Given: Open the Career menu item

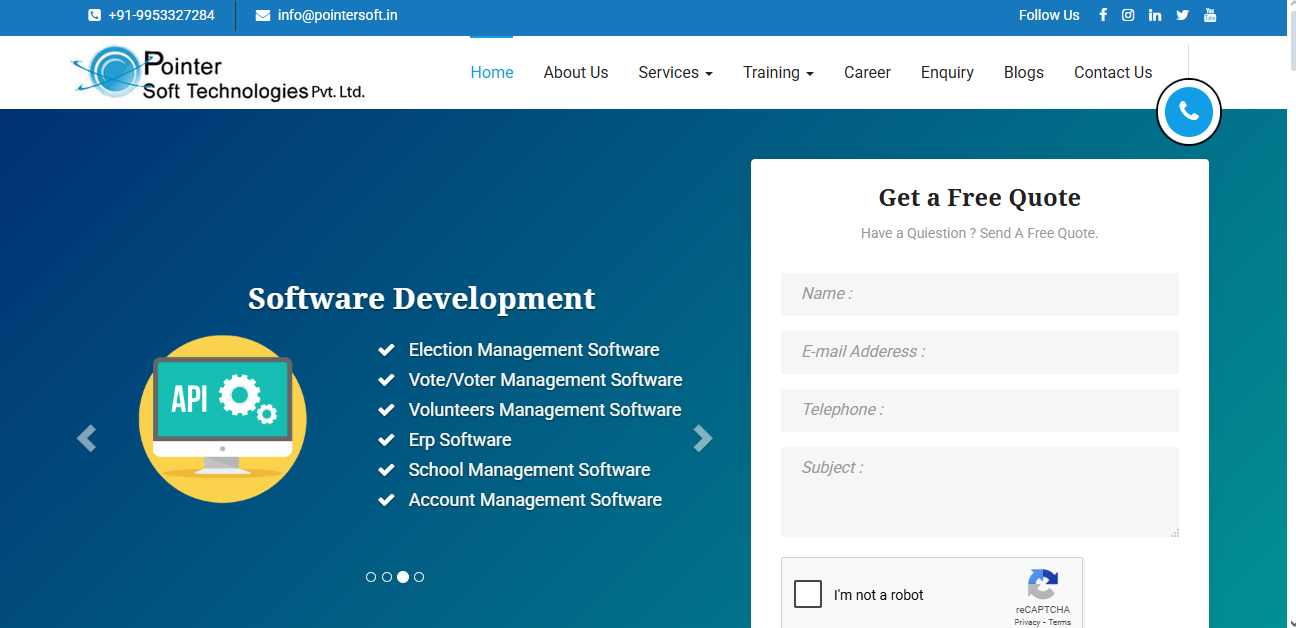Looking at the screenshot, I should (867, 73).
